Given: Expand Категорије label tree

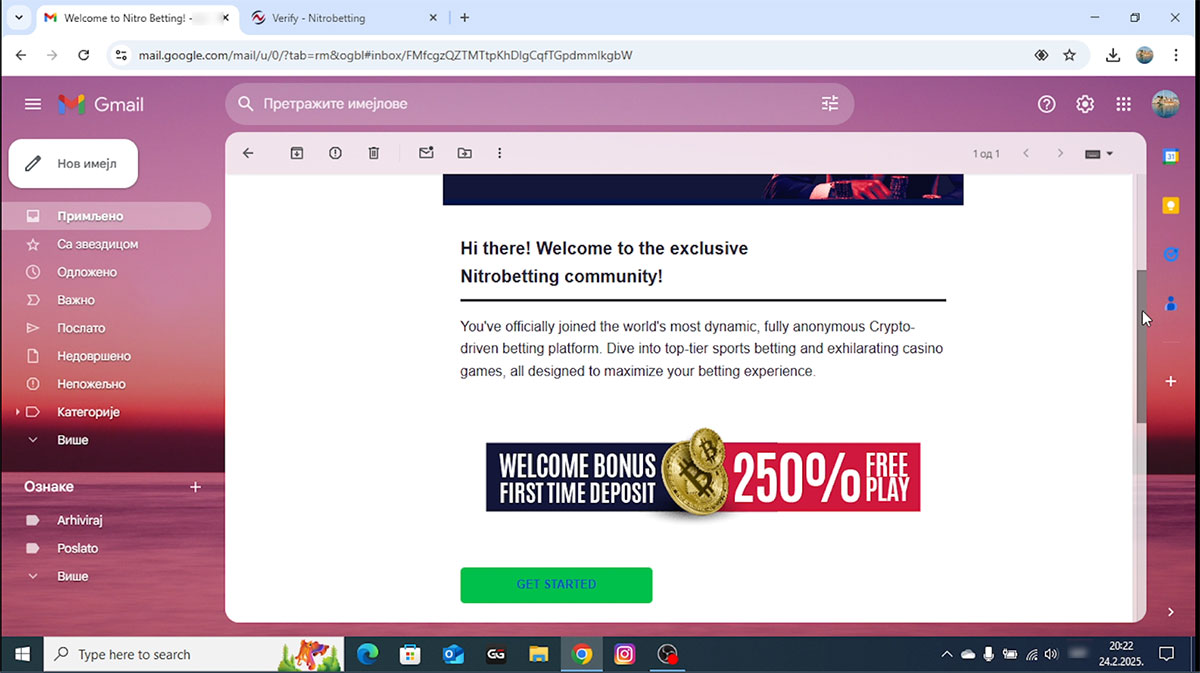Looking at the screenshot, I should (17, 412).
